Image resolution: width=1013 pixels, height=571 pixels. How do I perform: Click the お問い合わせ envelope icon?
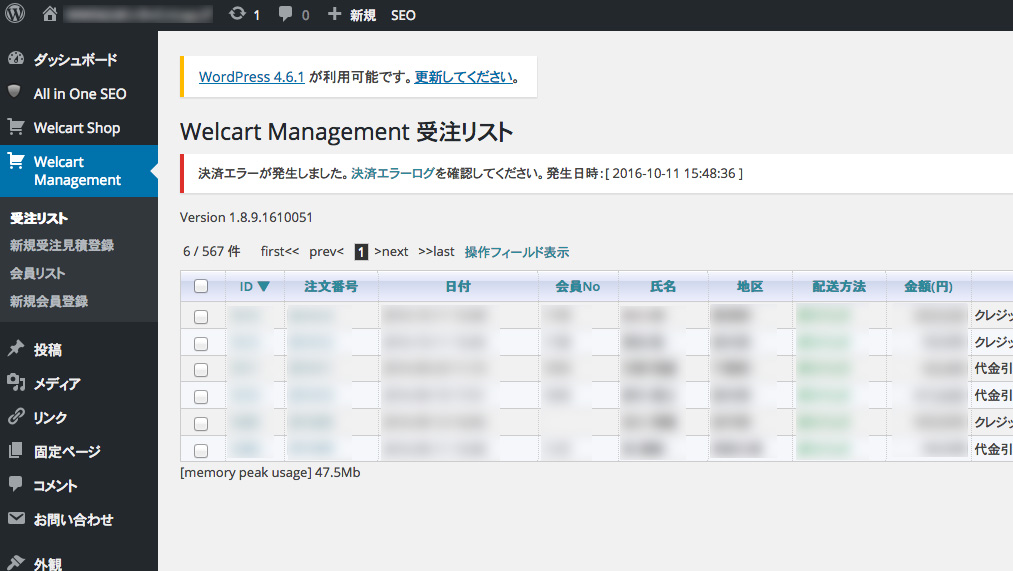pos(16,518)
